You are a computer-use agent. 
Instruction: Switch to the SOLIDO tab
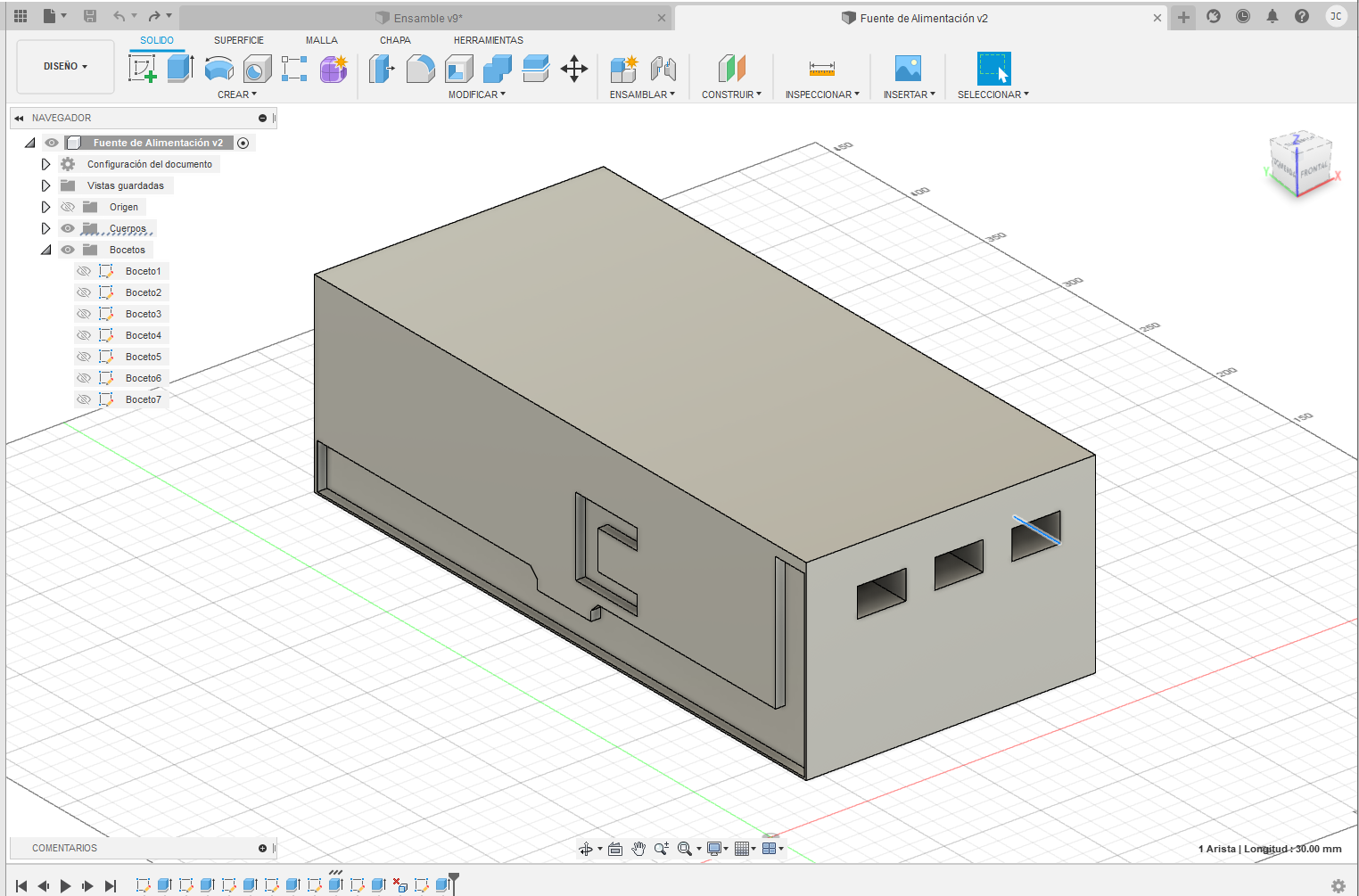pos(157,40)
